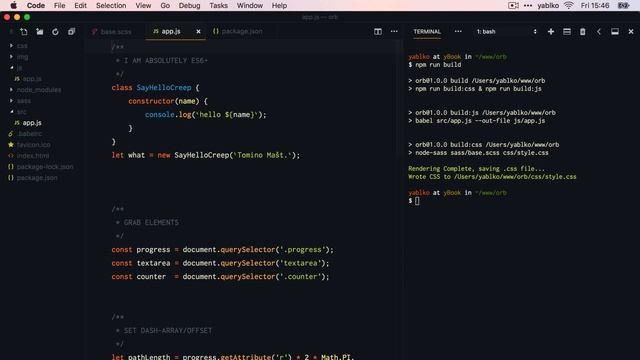
Task: Switch to the base.scss tab
Action: (116, 31)
